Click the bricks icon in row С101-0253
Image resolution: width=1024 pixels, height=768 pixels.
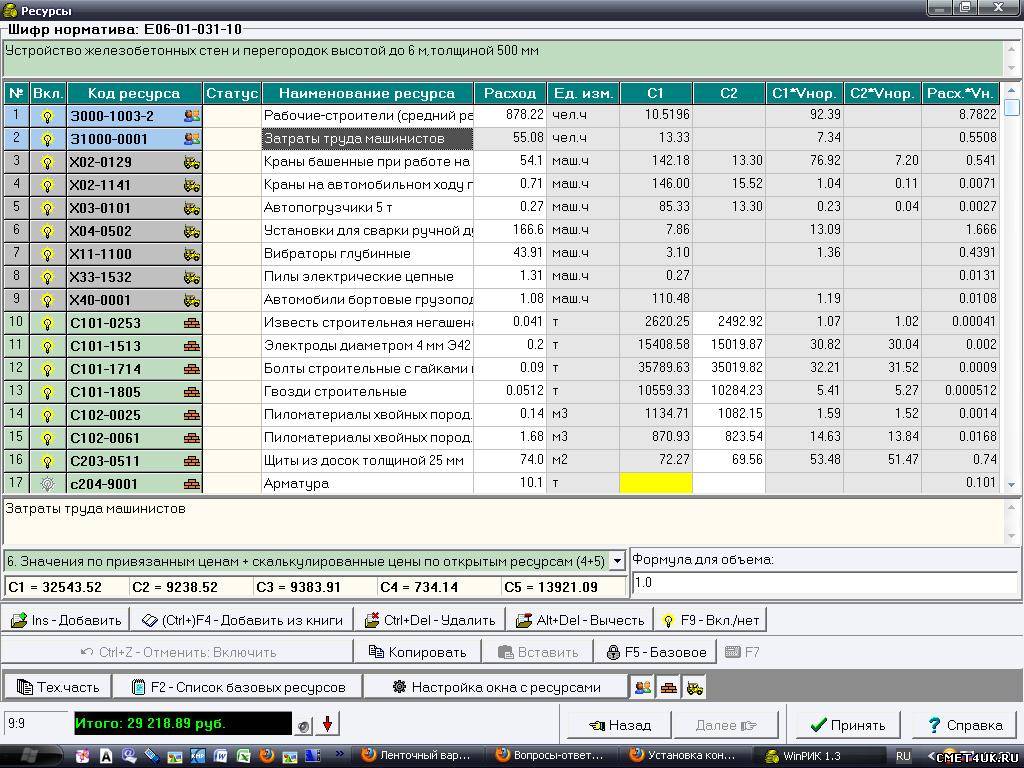coord(191,323)
